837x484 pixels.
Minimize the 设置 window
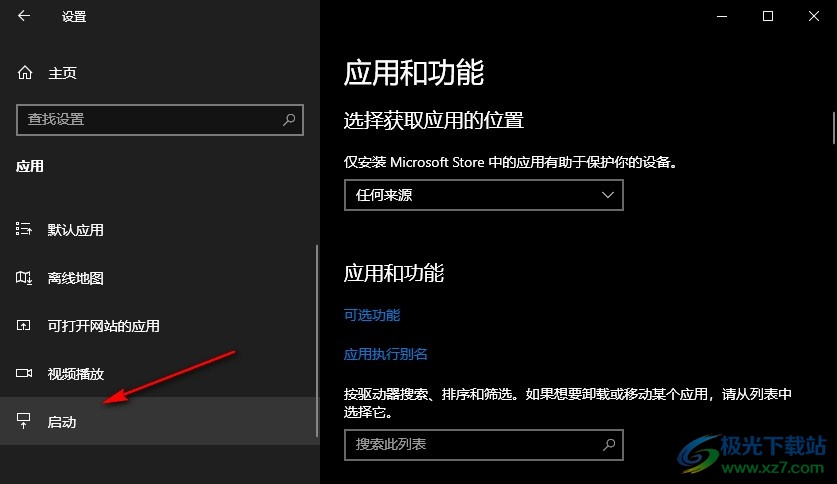coord(722,17)
